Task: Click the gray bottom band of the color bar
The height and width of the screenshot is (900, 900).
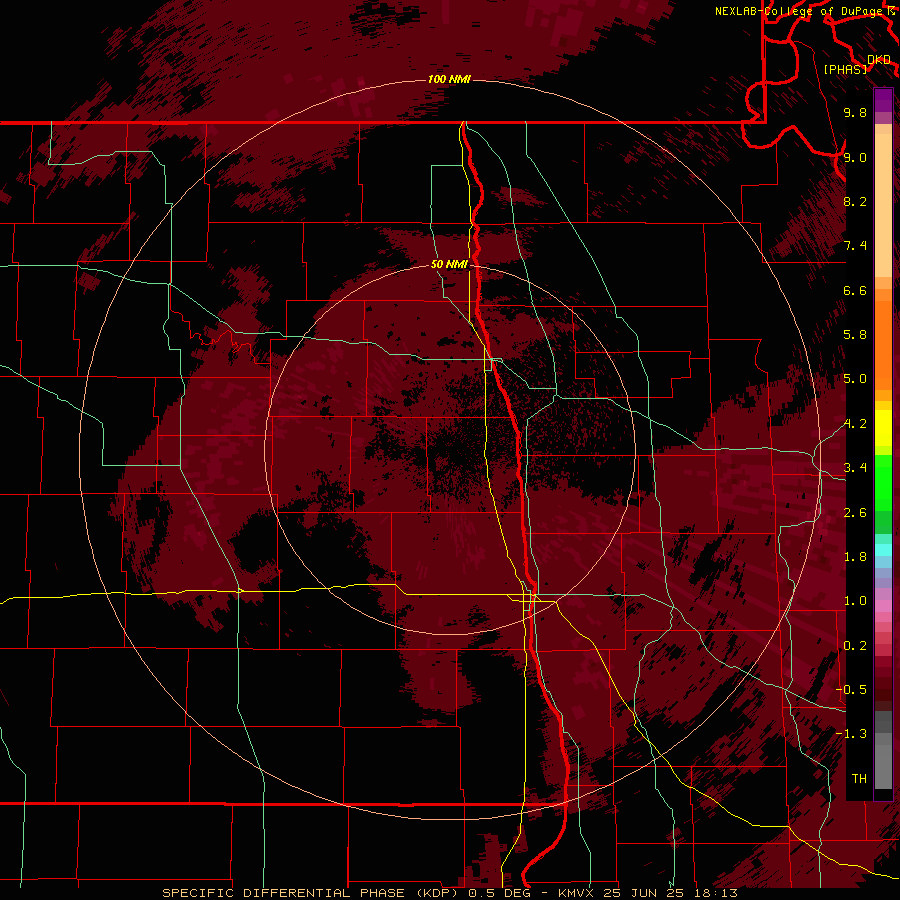Action: pos(883,752)
